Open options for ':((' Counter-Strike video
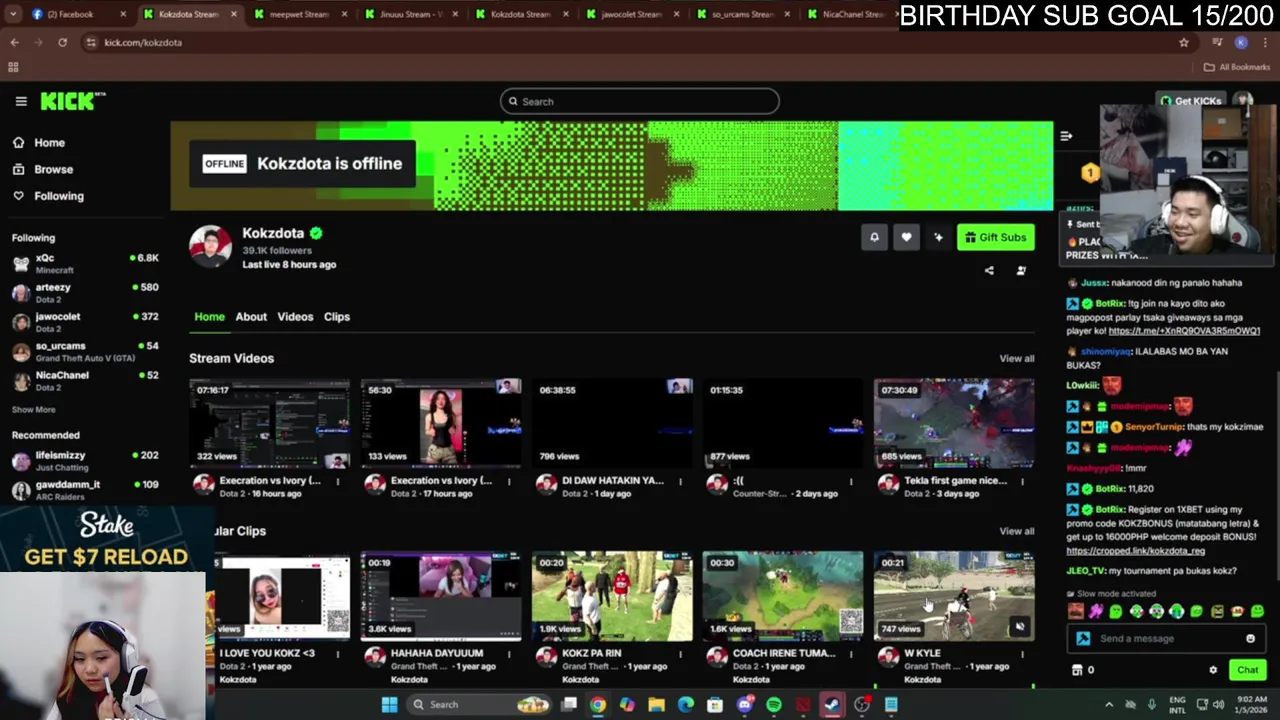The height and width of the screenshot is (720, 1280). pos(851,481)
